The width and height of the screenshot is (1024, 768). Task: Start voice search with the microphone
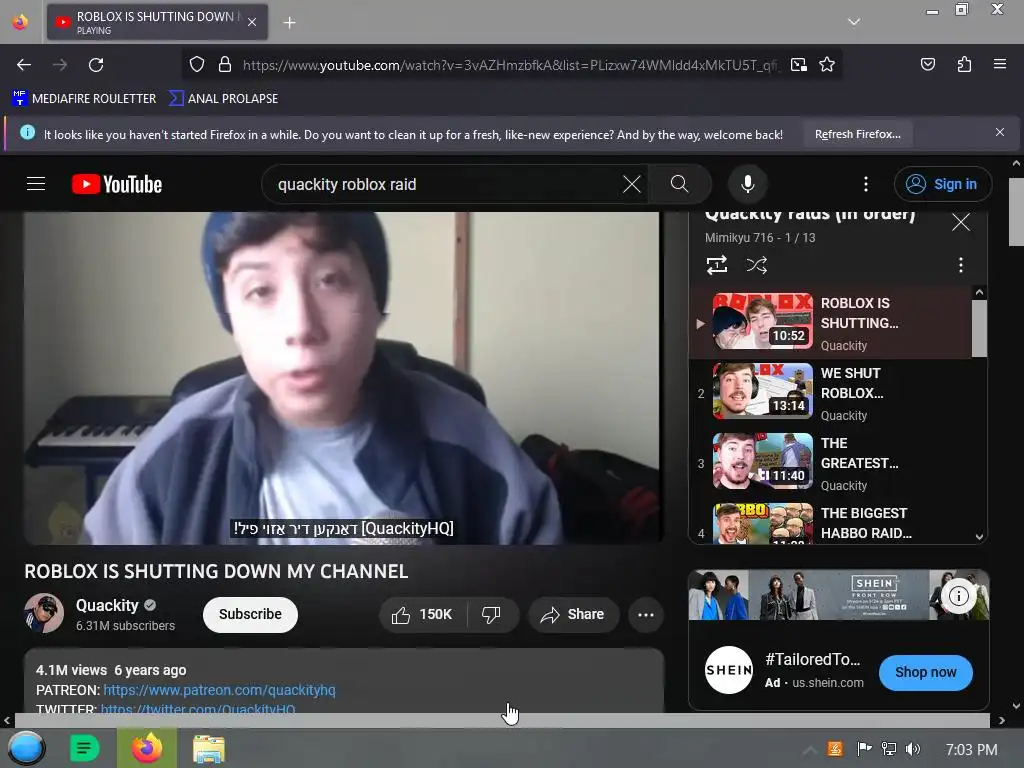tap(748, 184)
